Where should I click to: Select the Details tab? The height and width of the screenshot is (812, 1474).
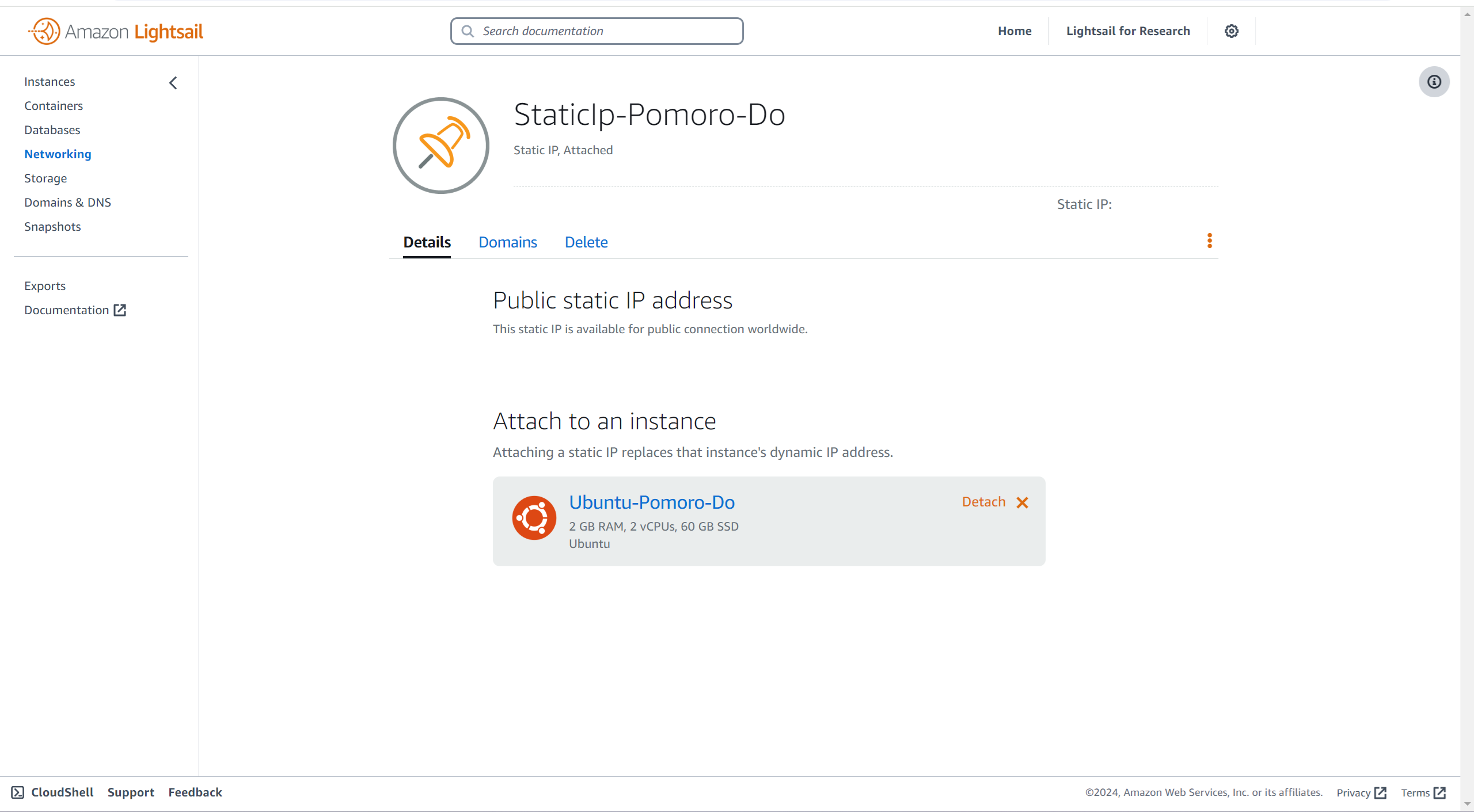(427, 242)
